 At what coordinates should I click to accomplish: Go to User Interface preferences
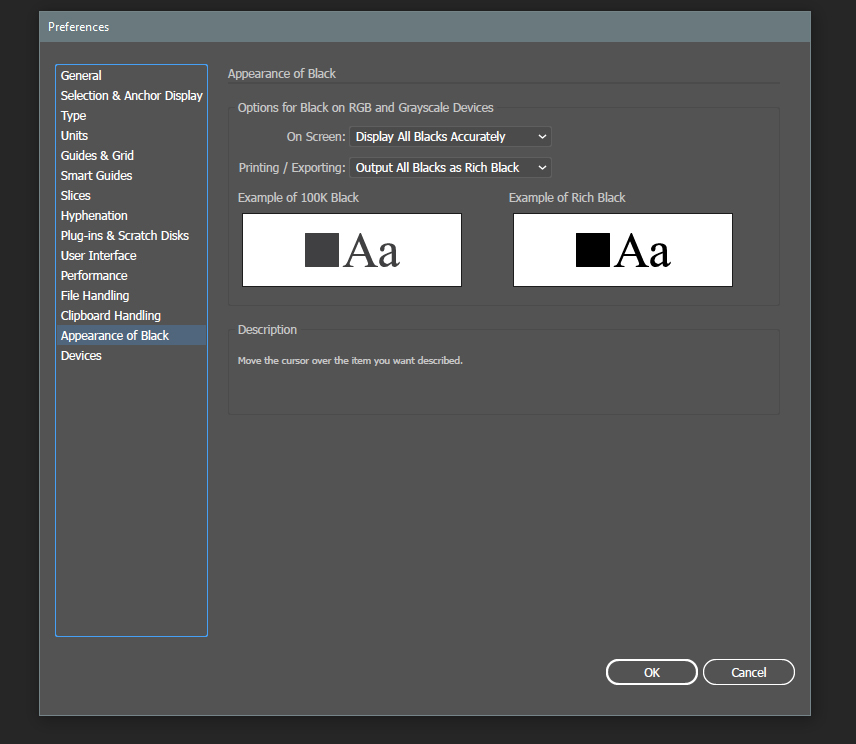(x=98, y=256)
